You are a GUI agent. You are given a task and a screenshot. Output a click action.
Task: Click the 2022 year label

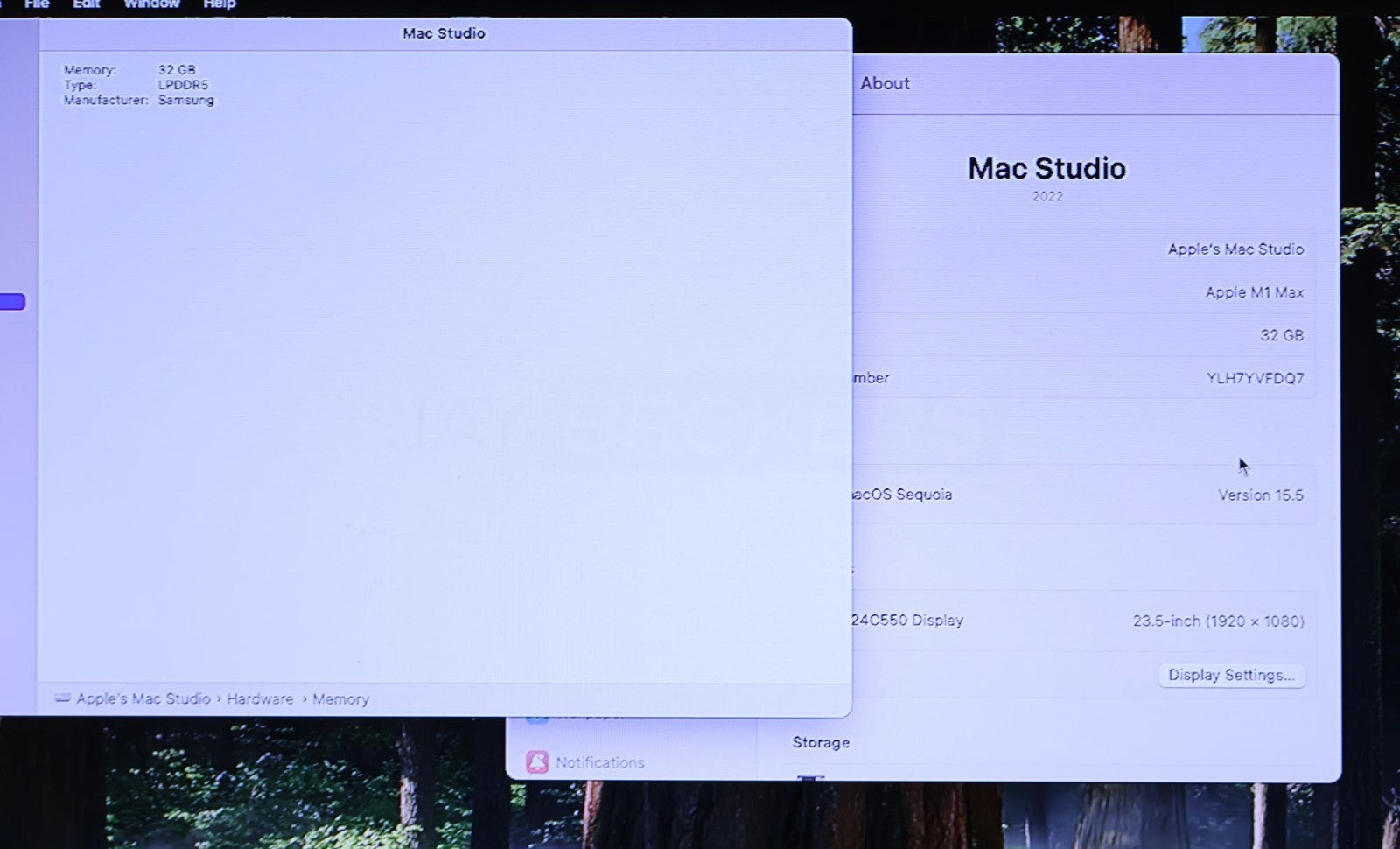1047,196
